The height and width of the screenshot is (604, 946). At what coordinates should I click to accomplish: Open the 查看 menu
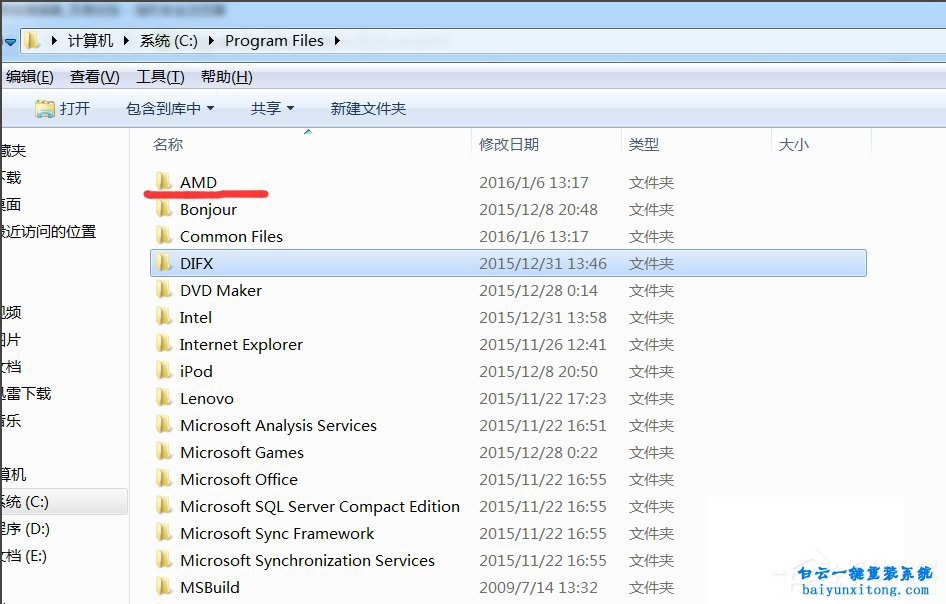pyautogui.click(x=93, y=76)
